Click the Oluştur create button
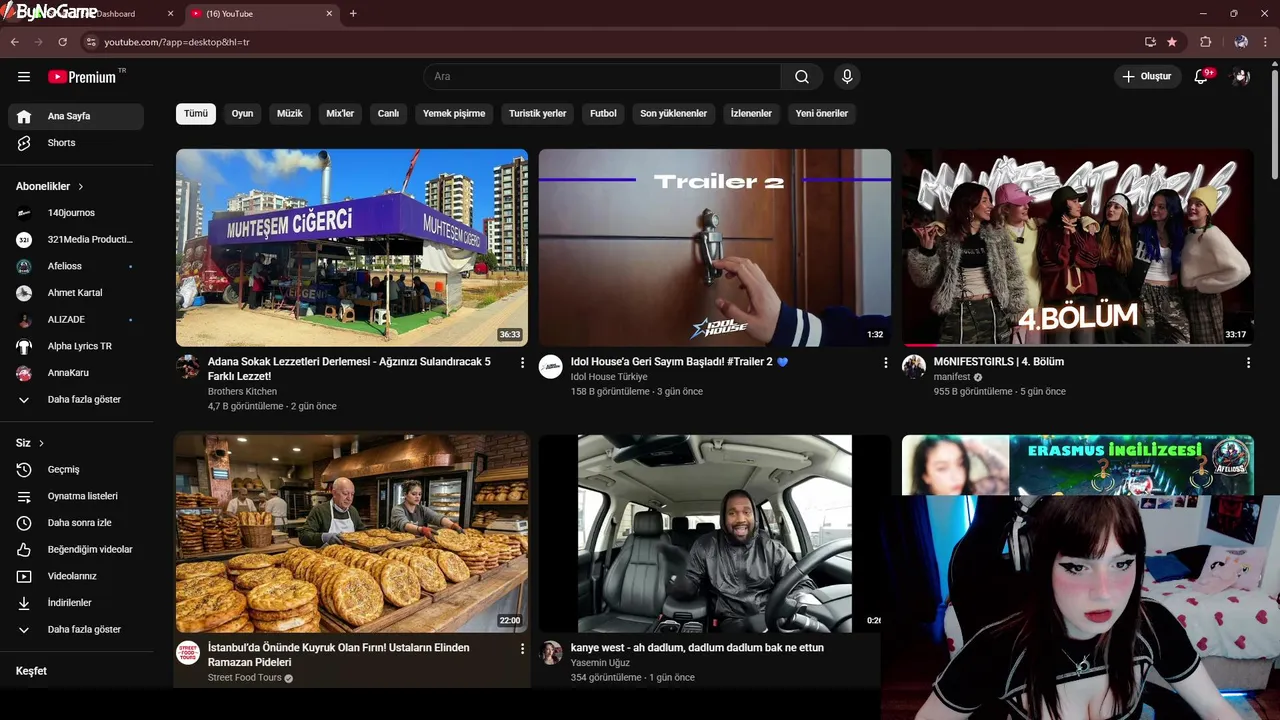1280x720 pixels. pos(1146,77)
